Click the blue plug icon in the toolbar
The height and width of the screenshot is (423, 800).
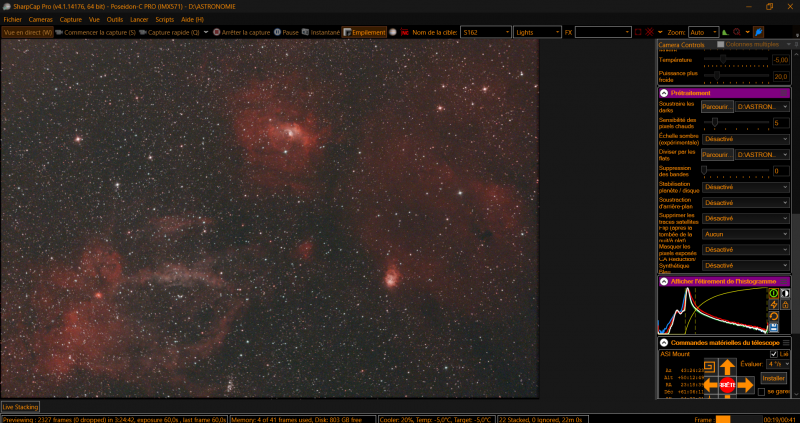coord(759,32)
